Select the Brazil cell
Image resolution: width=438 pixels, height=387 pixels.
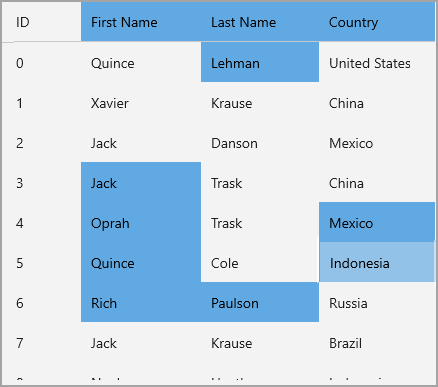coord(377,342)
